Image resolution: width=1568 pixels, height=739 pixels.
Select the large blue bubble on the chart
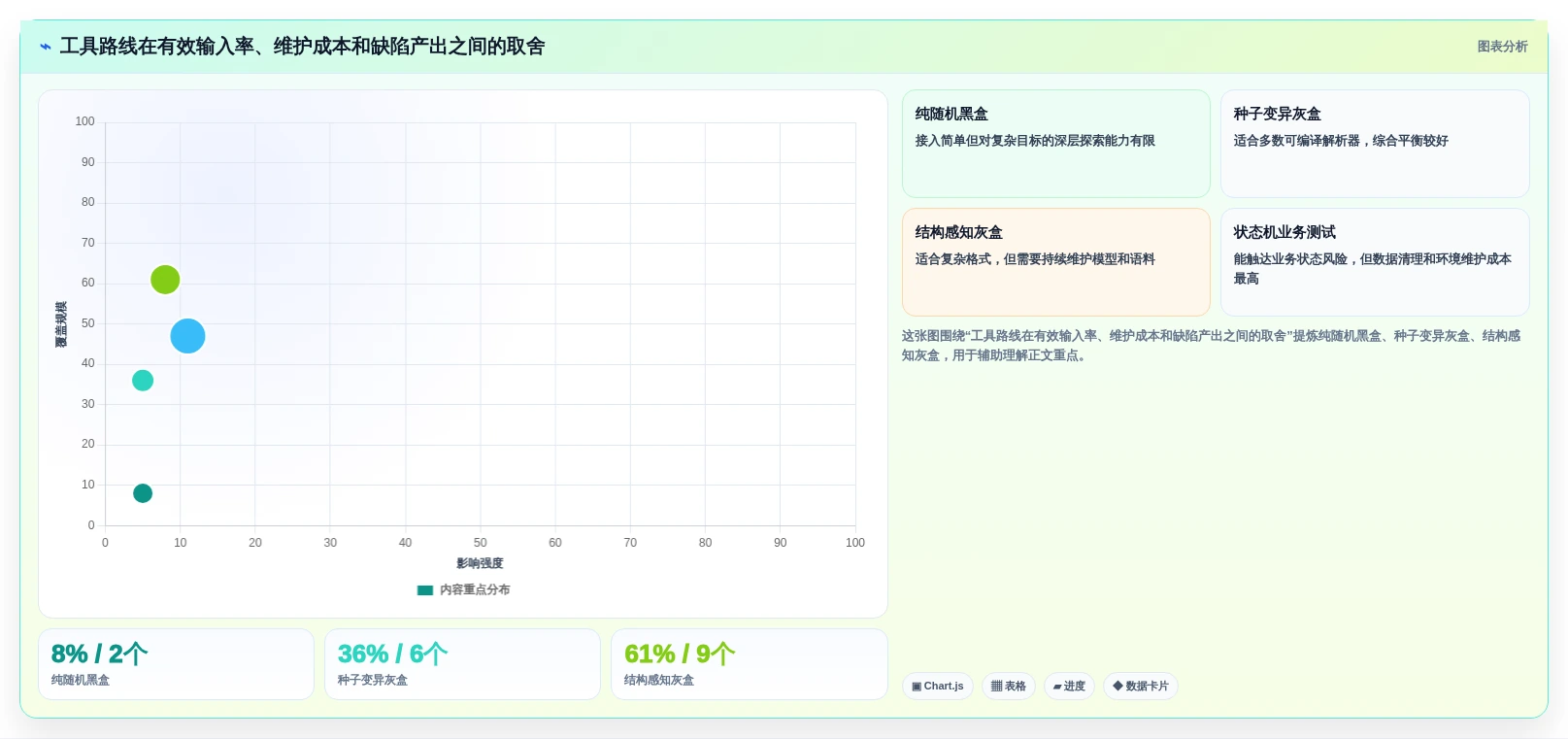pyautogui.click(x=187, y=336)
